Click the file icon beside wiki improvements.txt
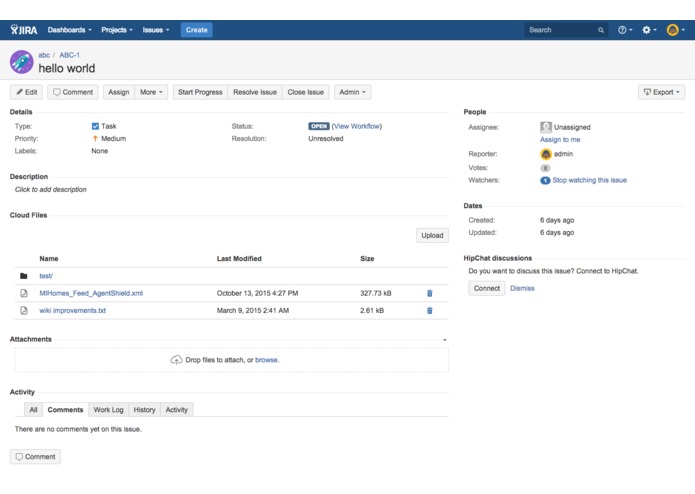This screenshot has width=695, height=494. point(23,311)
